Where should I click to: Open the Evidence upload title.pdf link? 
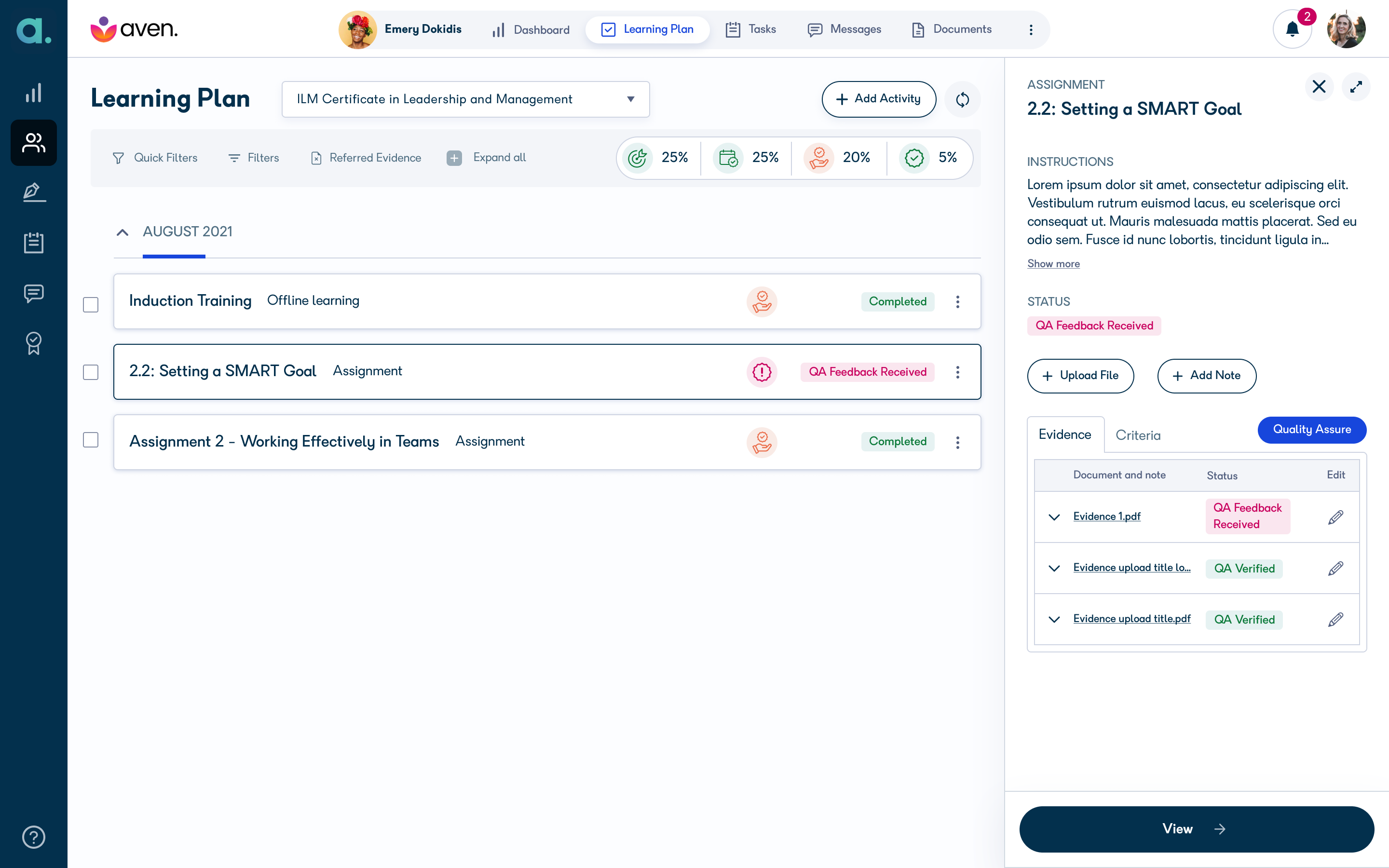pyautogui.click(x=1132, y=618)
